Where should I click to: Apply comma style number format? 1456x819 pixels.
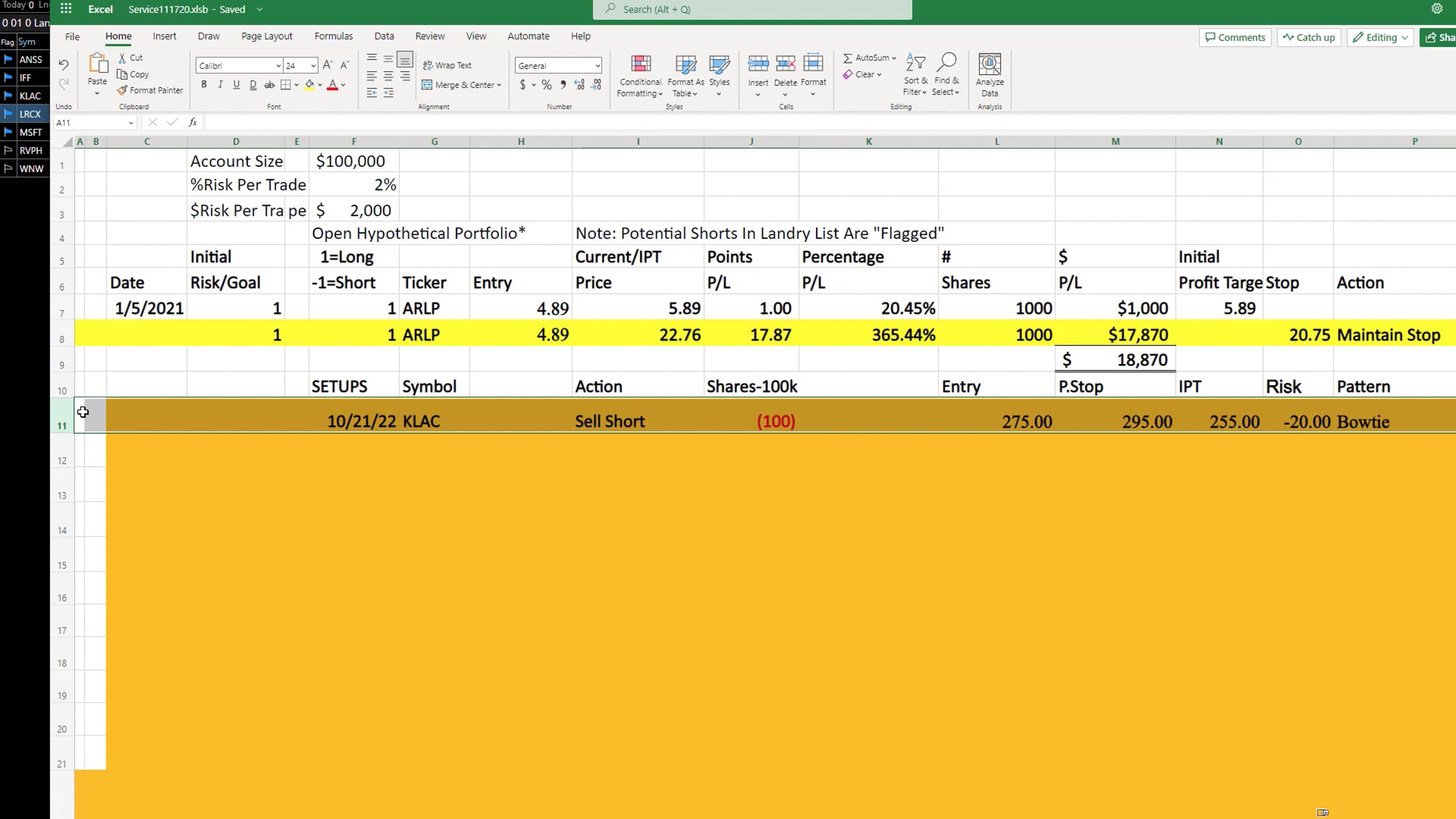(x=563, y=85)
